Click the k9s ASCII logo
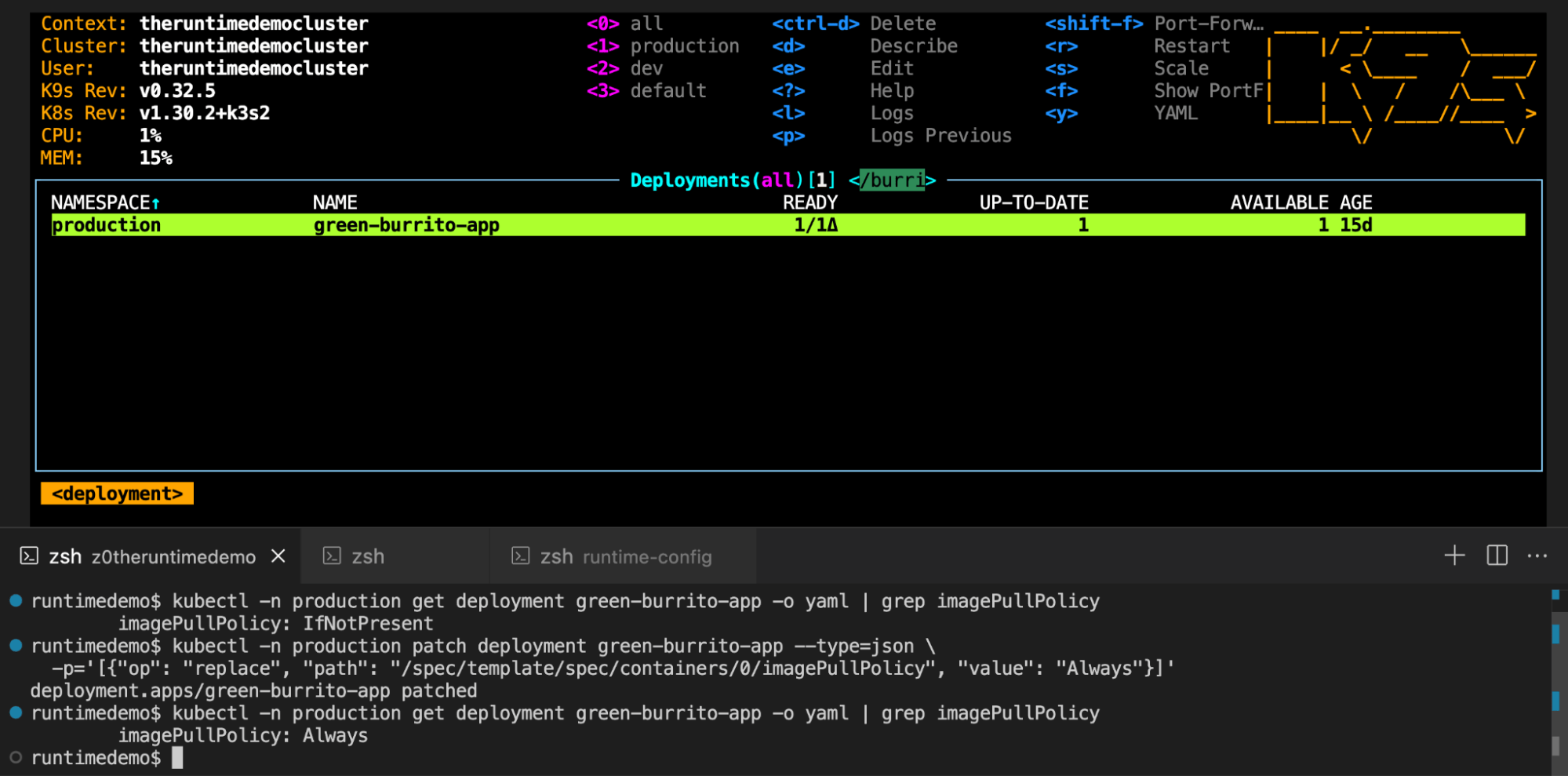 coord(1402,85)
